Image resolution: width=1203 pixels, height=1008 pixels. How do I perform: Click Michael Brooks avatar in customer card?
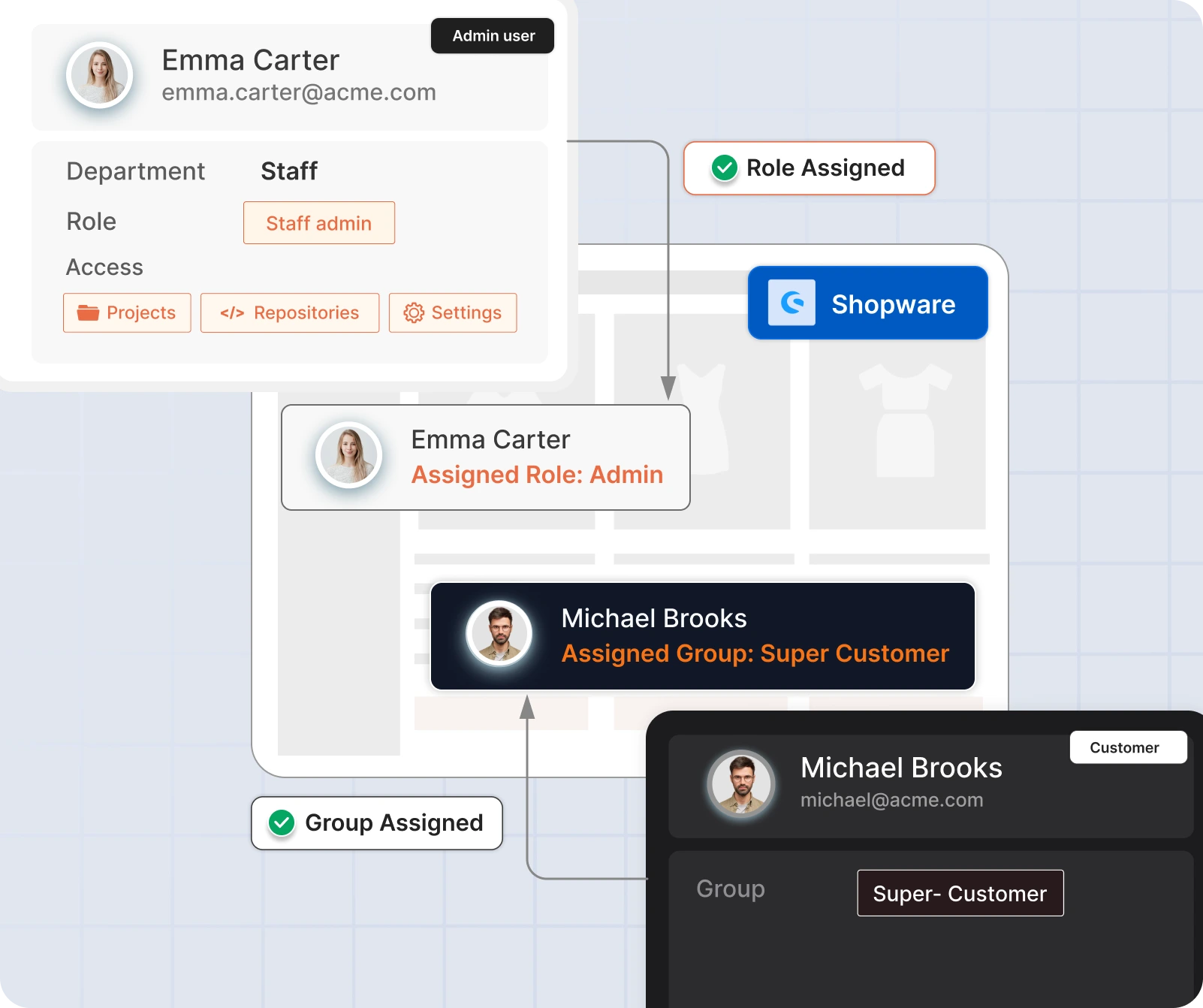click(x=741, y=784)
